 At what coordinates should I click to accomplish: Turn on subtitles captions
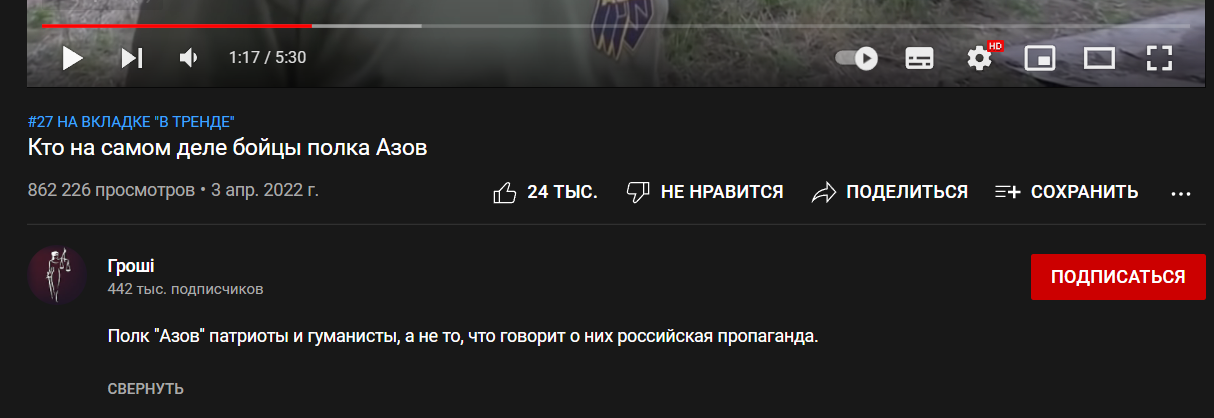[919, 58]
